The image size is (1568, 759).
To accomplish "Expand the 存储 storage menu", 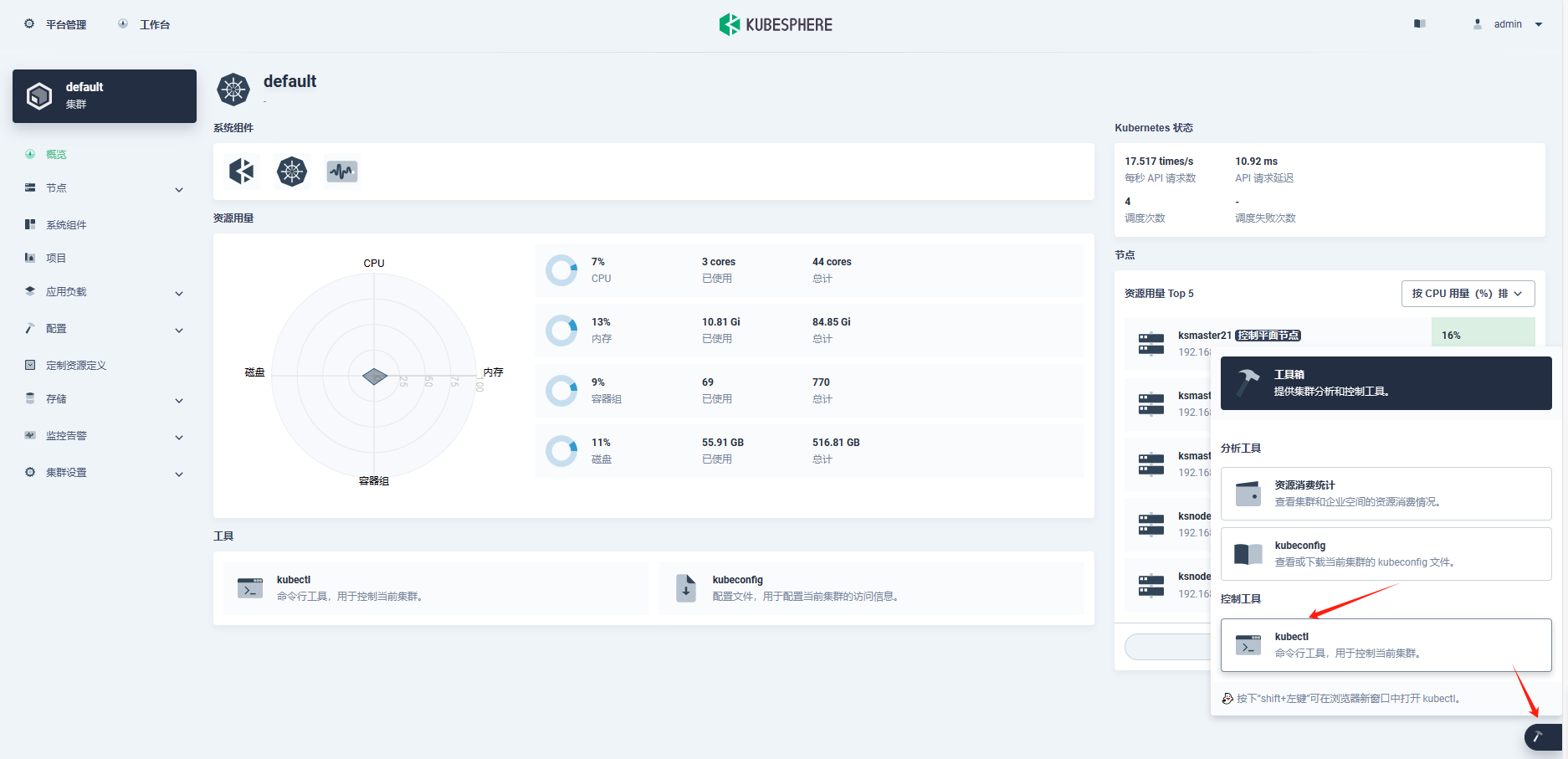I will pos(105,399).
